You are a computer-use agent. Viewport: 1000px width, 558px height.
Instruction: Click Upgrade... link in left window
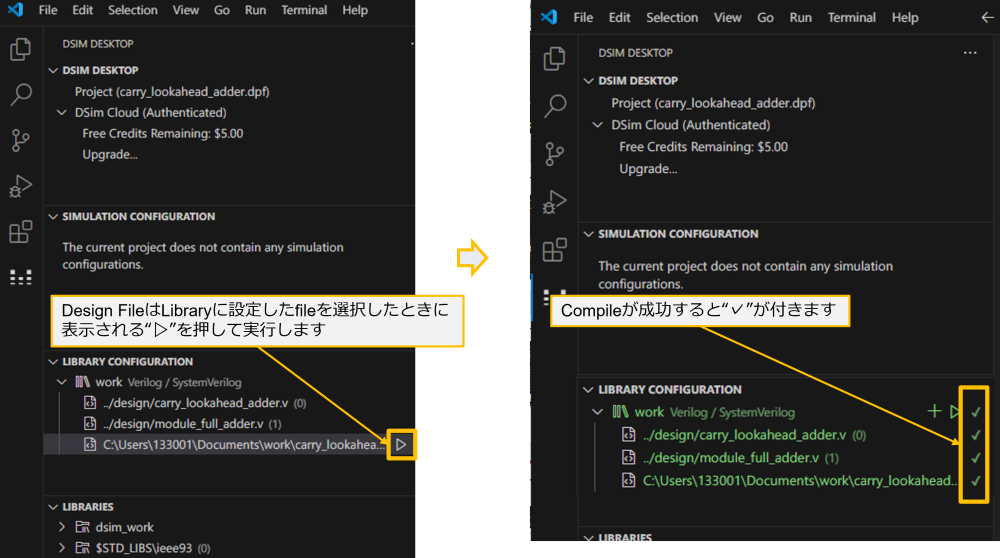[110, 154]
